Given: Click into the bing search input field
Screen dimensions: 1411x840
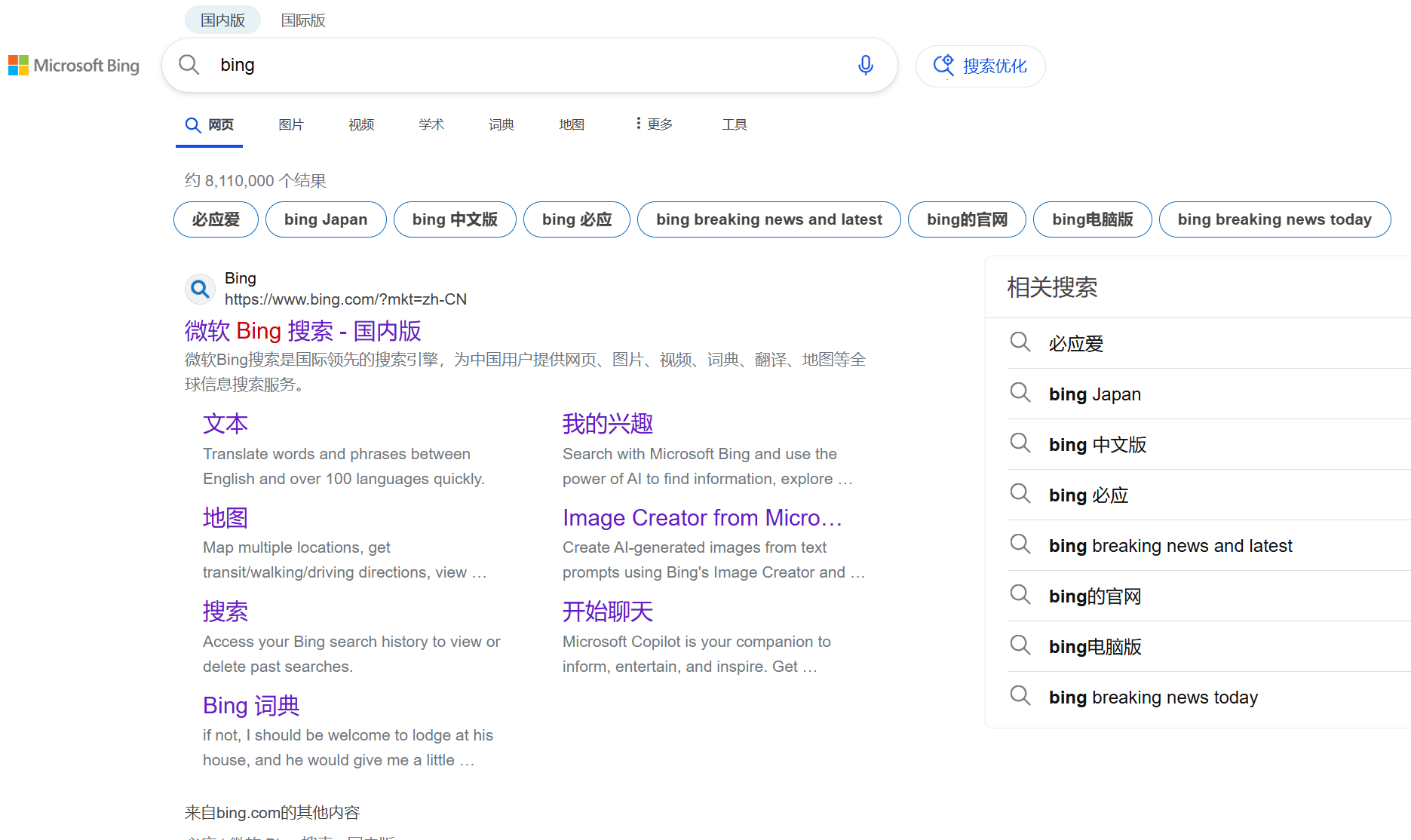Looking at the screenshot, I should (528, 65).
